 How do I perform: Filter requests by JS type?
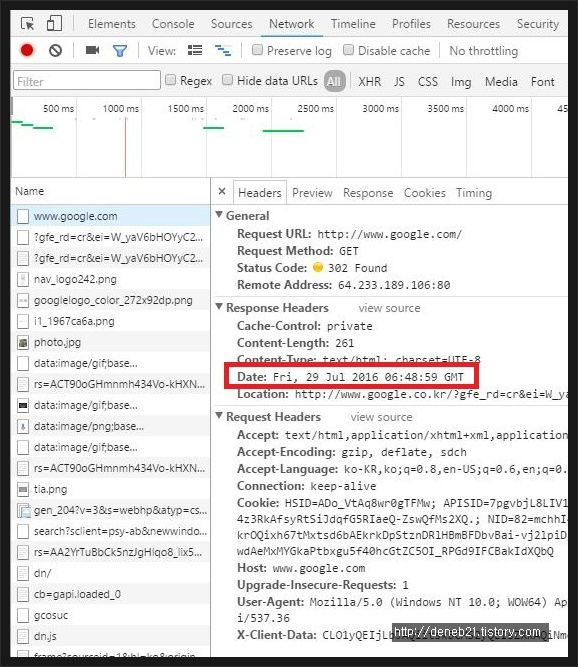399,81
